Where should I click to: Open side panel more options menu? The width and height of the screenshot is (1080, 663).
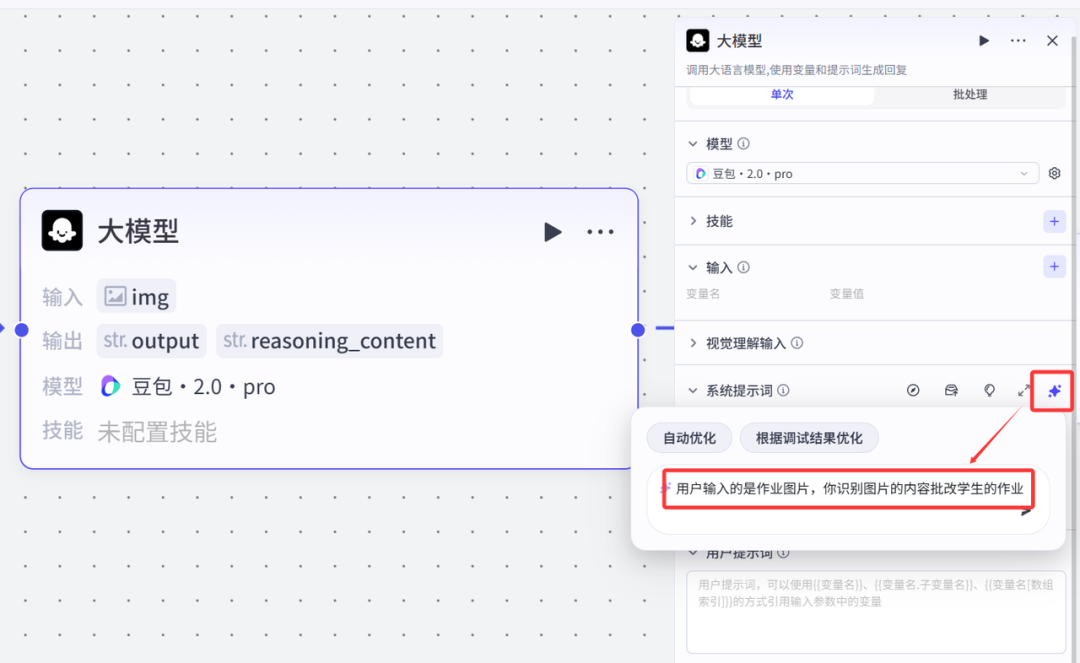tap(1018, 41)
